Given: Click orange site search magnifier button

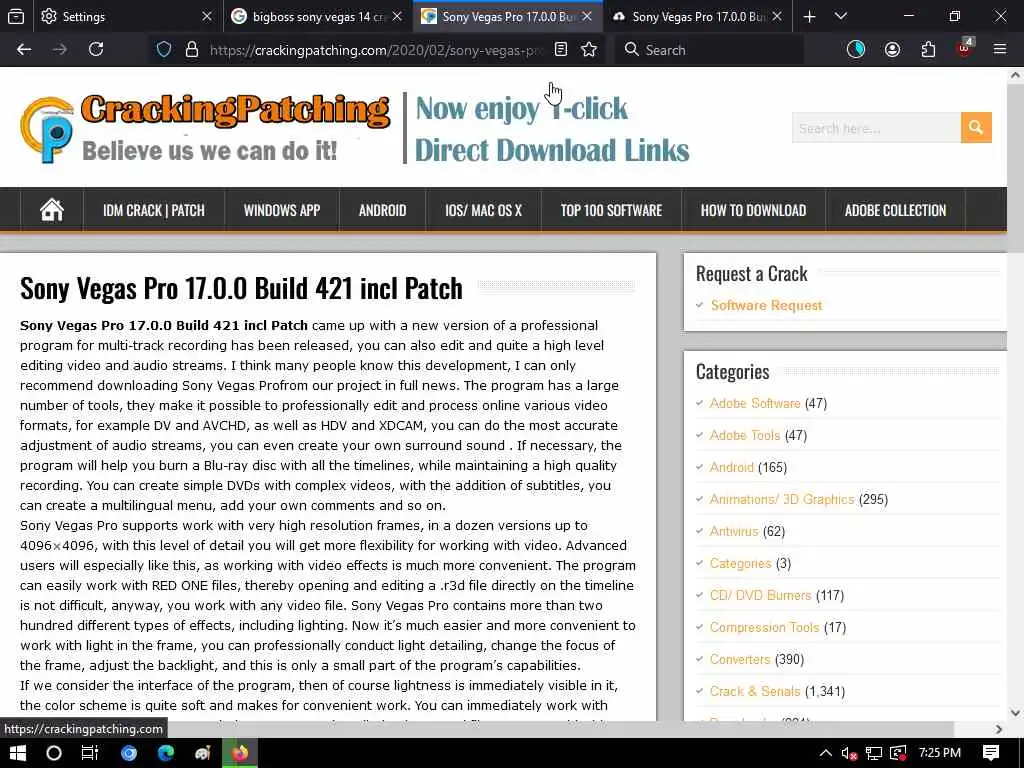Looking at the screenshot, I should pyautogui.click(x=976, y=127).
